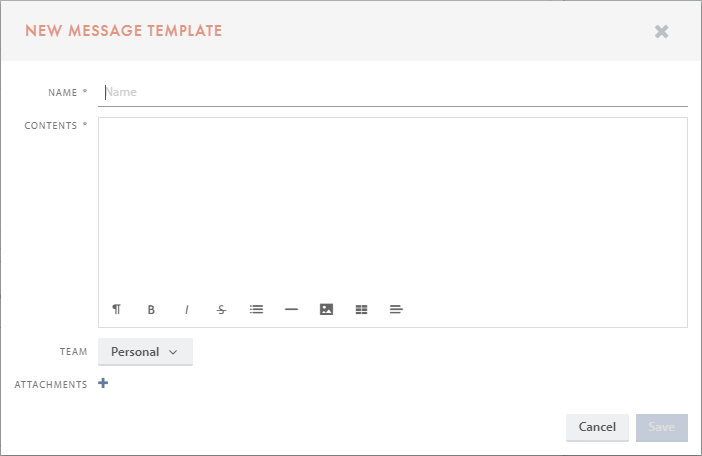Image resolution: width=702 pixels, height=456 pixels.
Task: Toggle italic formatting
Action: [186, 309]
